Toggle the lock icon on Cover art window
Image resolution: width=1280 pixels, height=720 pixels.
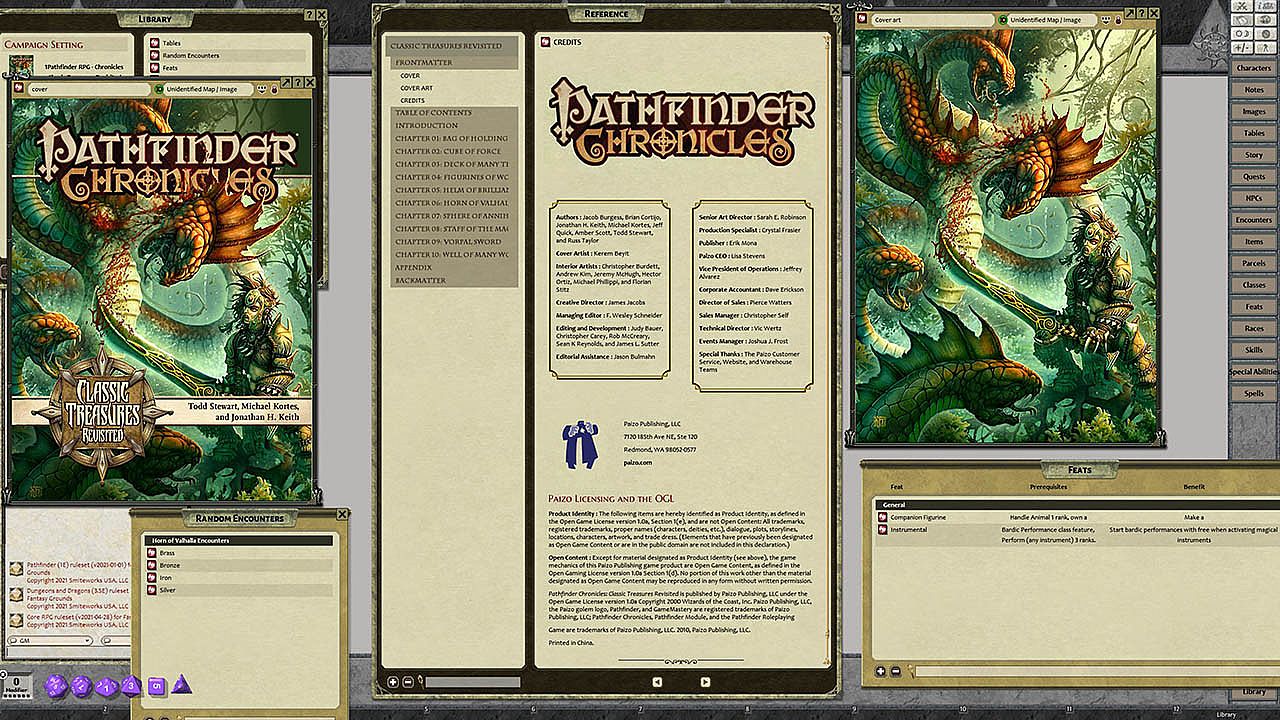pyautogui.click(x=1117, y=19)
